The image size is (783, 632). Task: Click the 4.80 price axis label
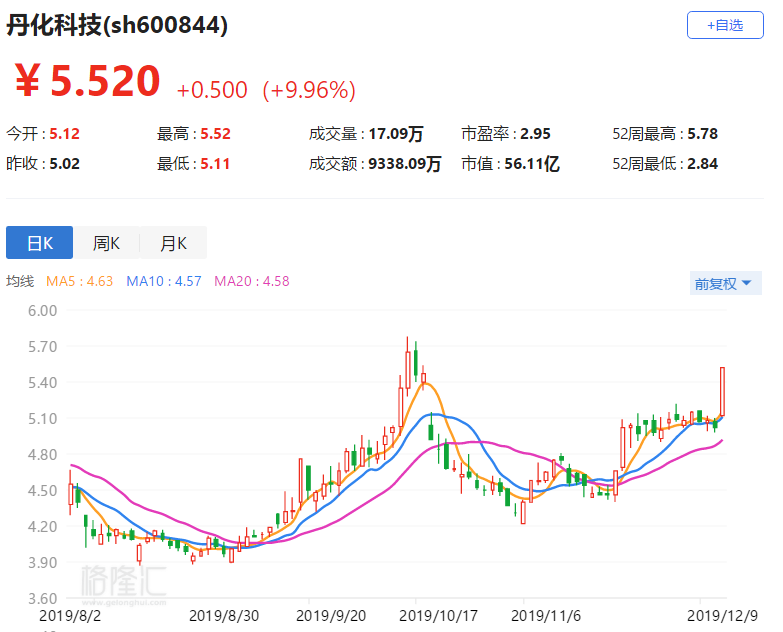click(x=42, y=454)
